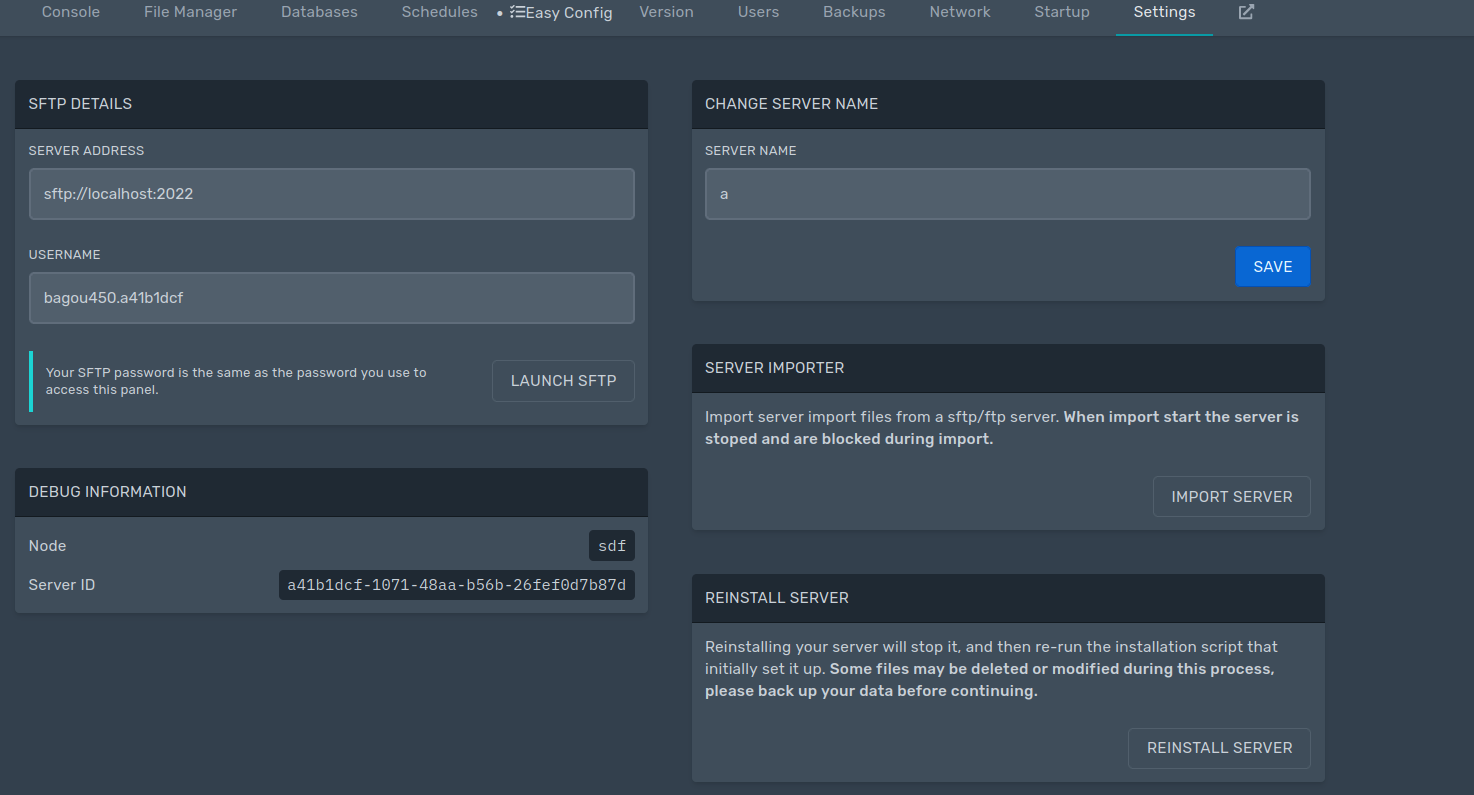
Task: Click the Server ID value a41b1dcf-1071...
Action: 456,585
